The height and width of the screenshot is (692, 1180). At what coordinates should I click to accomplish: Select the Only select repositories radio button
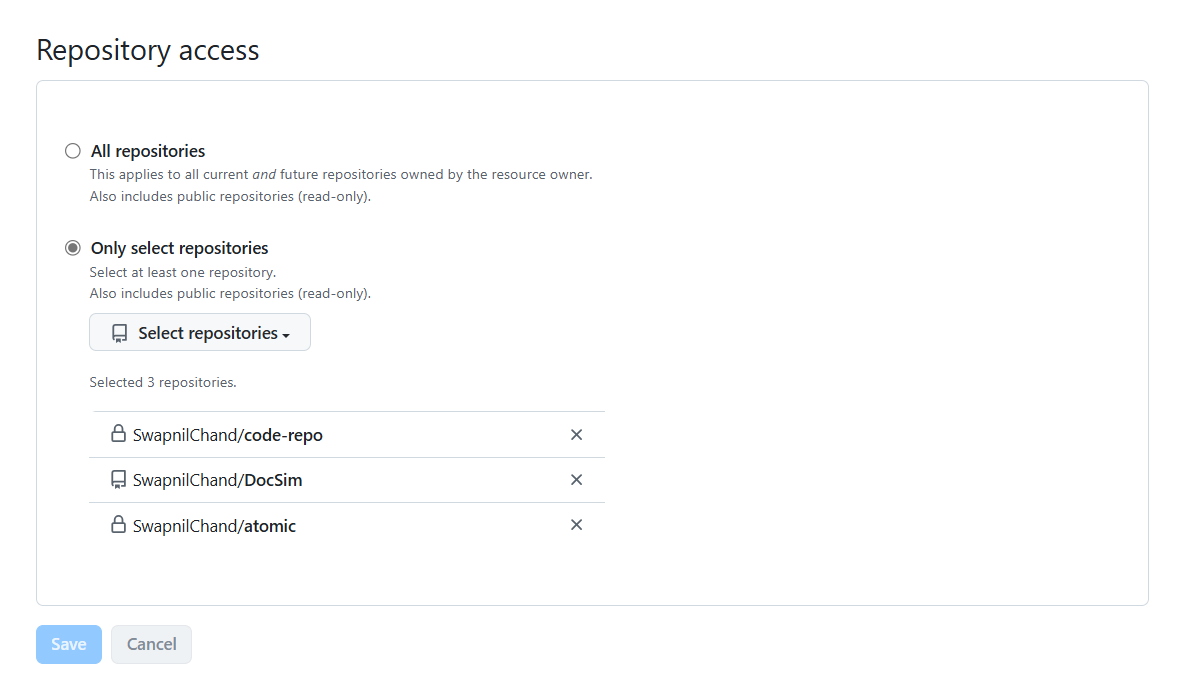click(72, 247)
